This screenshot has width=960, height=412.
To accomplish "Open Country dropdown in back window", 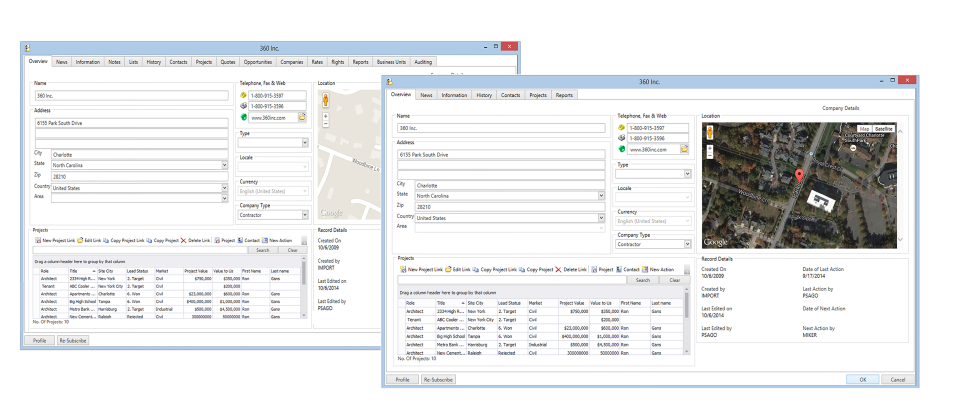I will (x=225, y=189).
